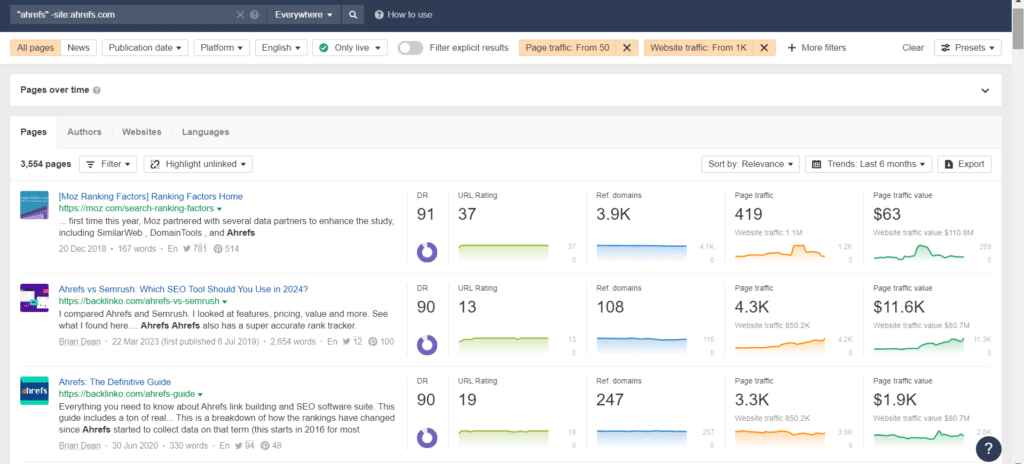
Task: Switch to the News filter
Action: (78, 48)
